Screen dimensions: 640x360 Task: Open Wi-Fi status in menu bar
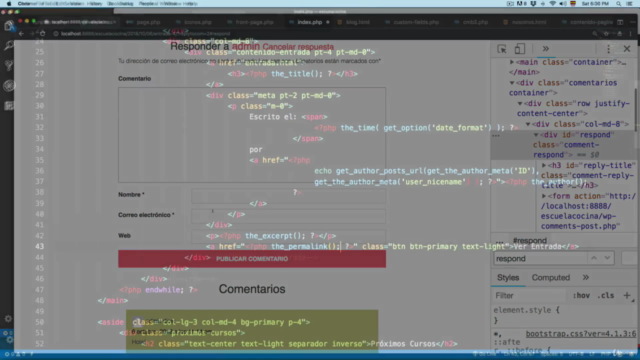click(x=553, y=4)
